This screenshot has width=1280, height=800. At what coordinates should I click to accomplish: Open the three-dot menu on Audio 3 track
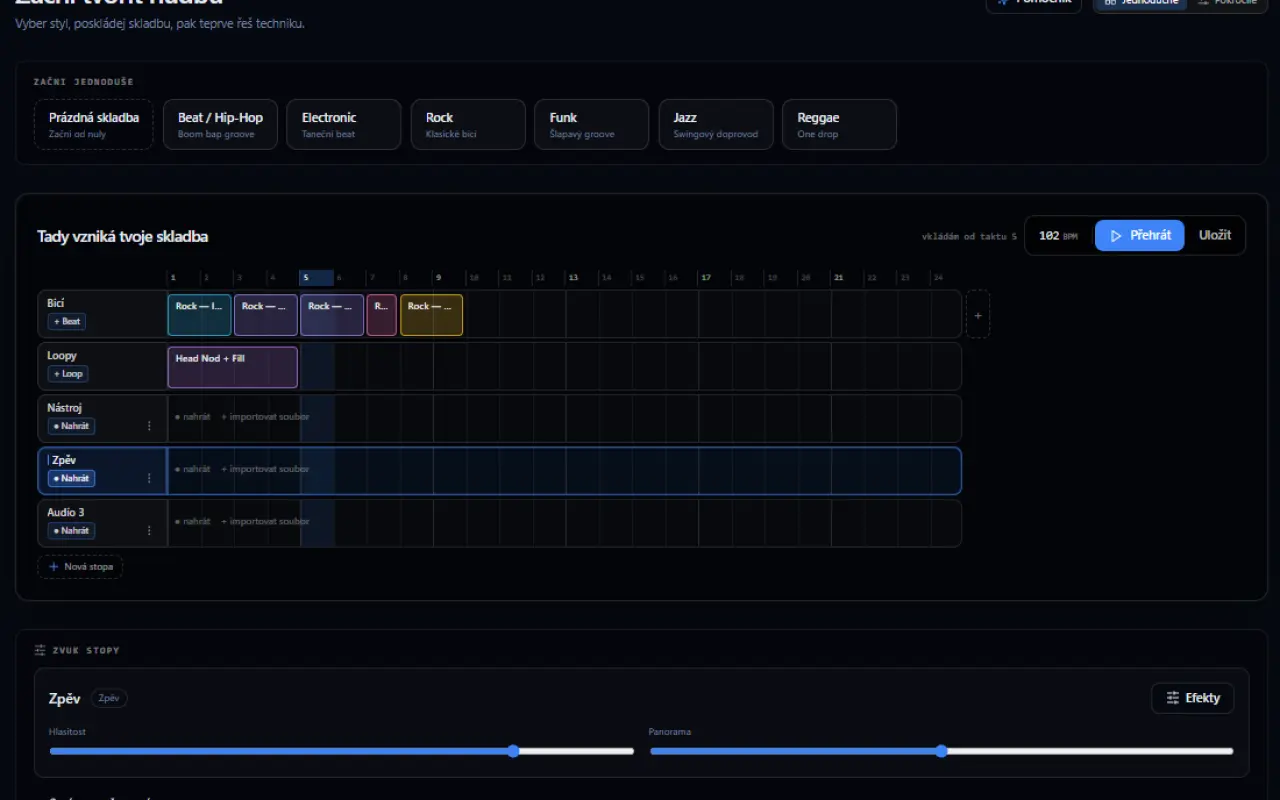tap(150, 530)
